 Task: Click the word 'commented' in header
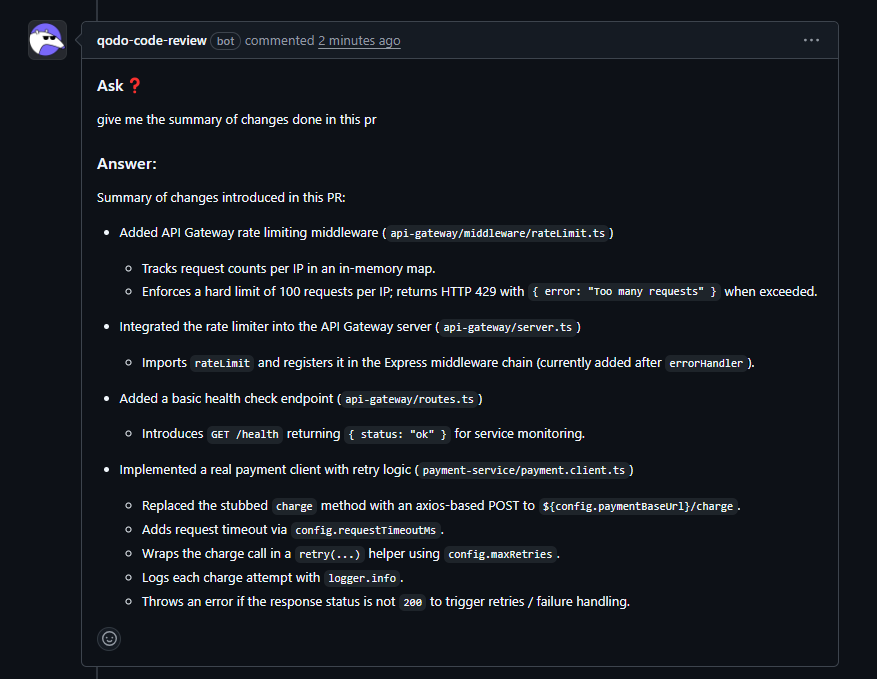[x=280, y=41]
